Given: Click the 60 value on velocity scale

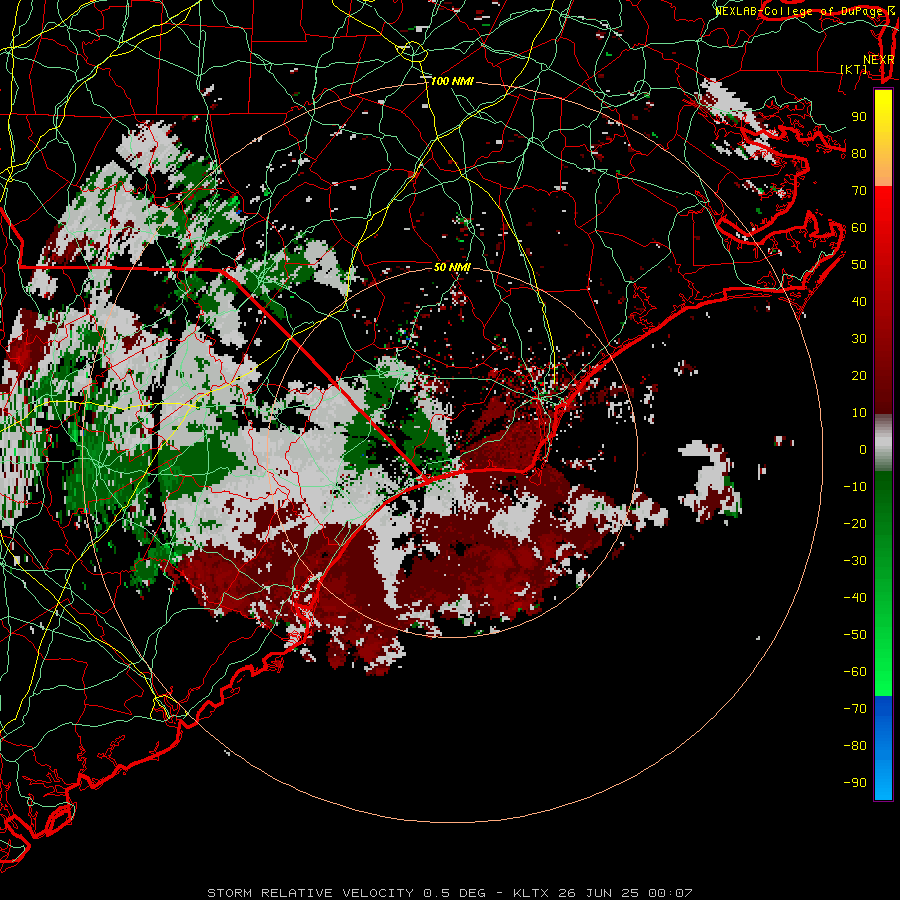Looking at the screenshot, I should click(x=859, y=228).
